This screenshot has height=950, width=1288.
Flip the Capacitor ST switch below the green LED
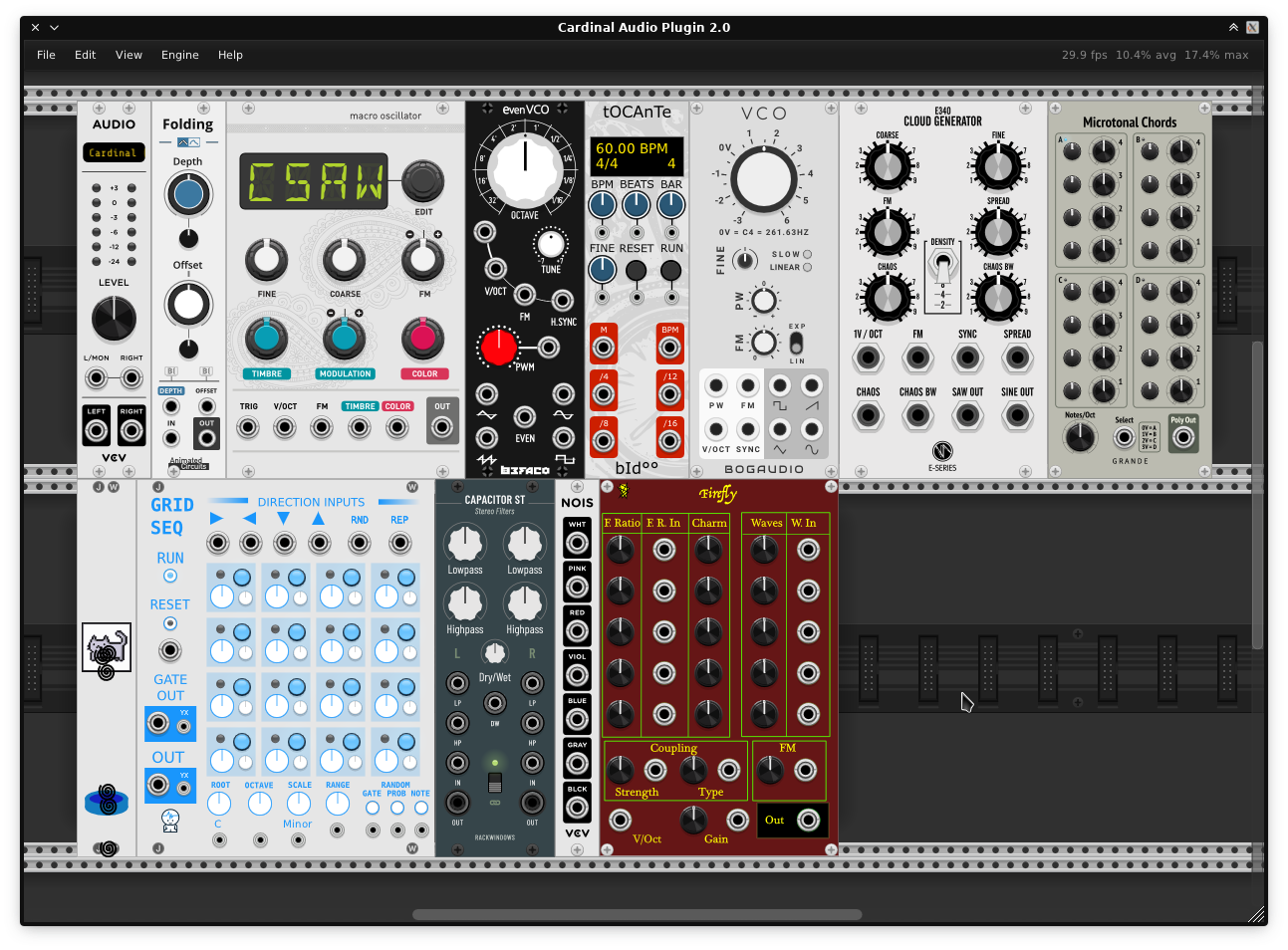[495, 783]
